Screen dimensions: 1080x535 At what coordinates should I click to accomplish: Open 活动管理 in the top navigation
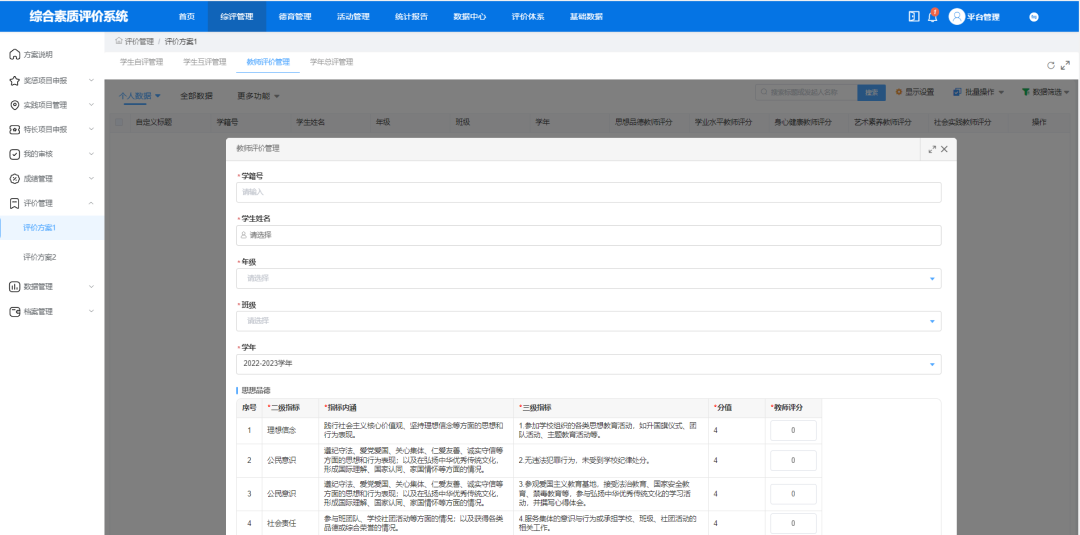coord(353,17)
